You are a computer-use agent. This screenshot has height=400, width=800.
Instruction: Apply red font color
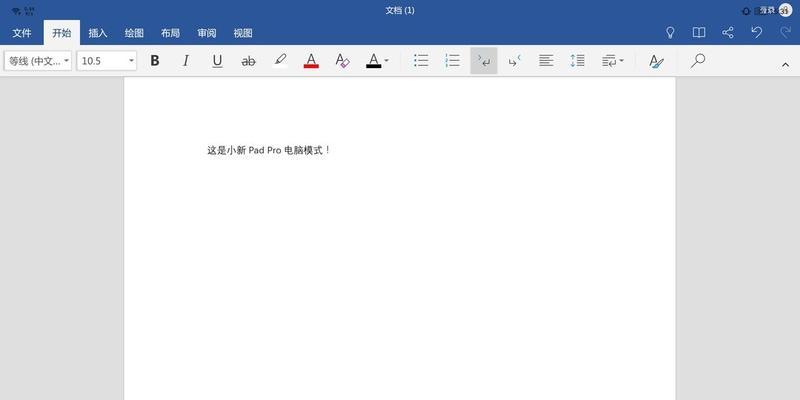point(311,61)
